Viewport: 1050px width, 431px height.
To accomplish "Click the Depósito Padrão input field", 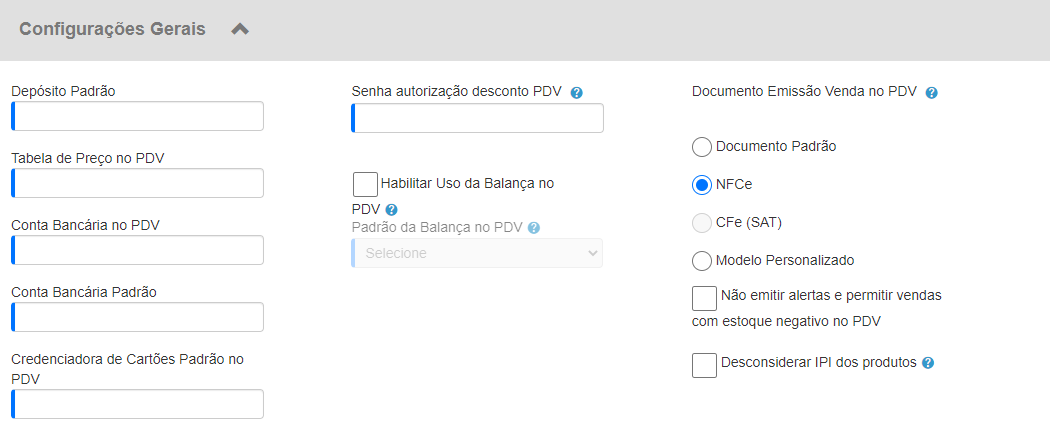I will [x=137, y=116].
